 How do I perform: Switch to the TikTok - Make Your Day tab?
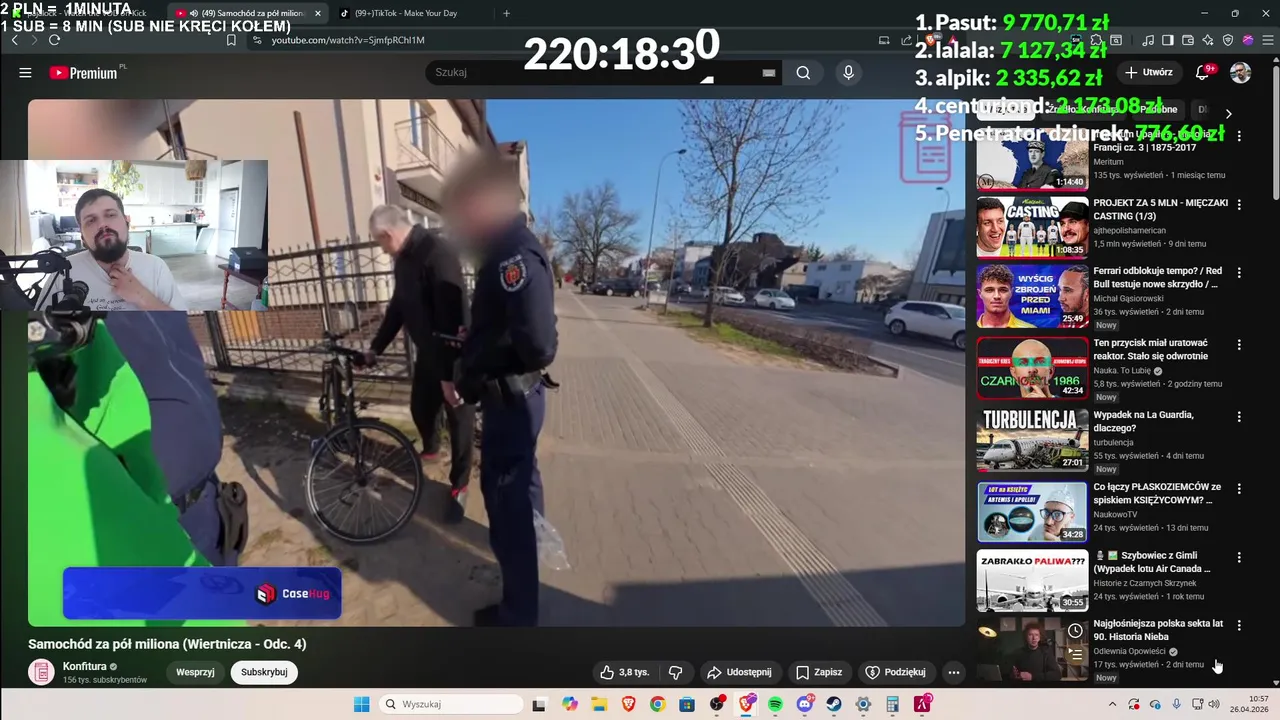(x=405, y=13)
